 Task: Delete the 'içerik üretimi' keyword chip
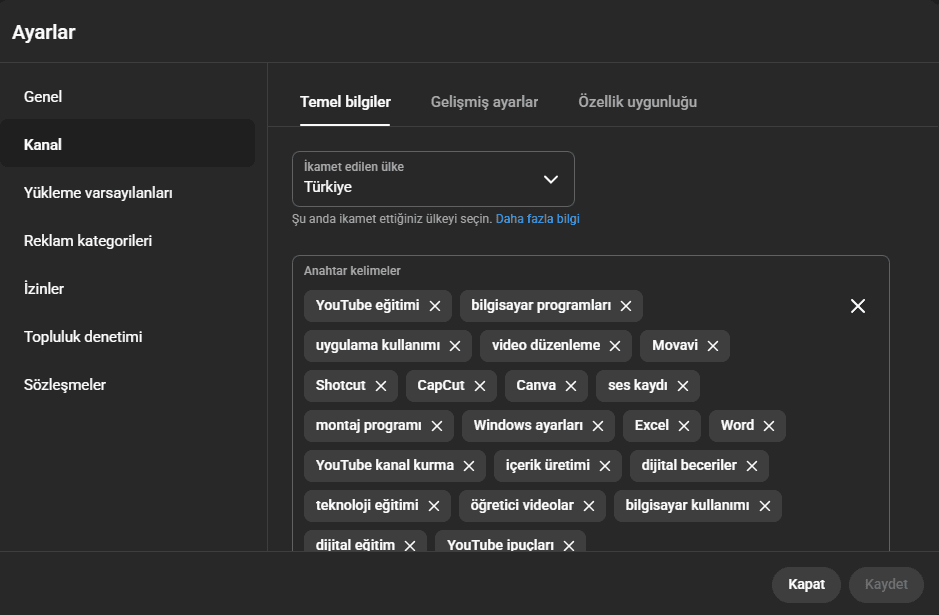pyautogui.click(x=605, y=466)
